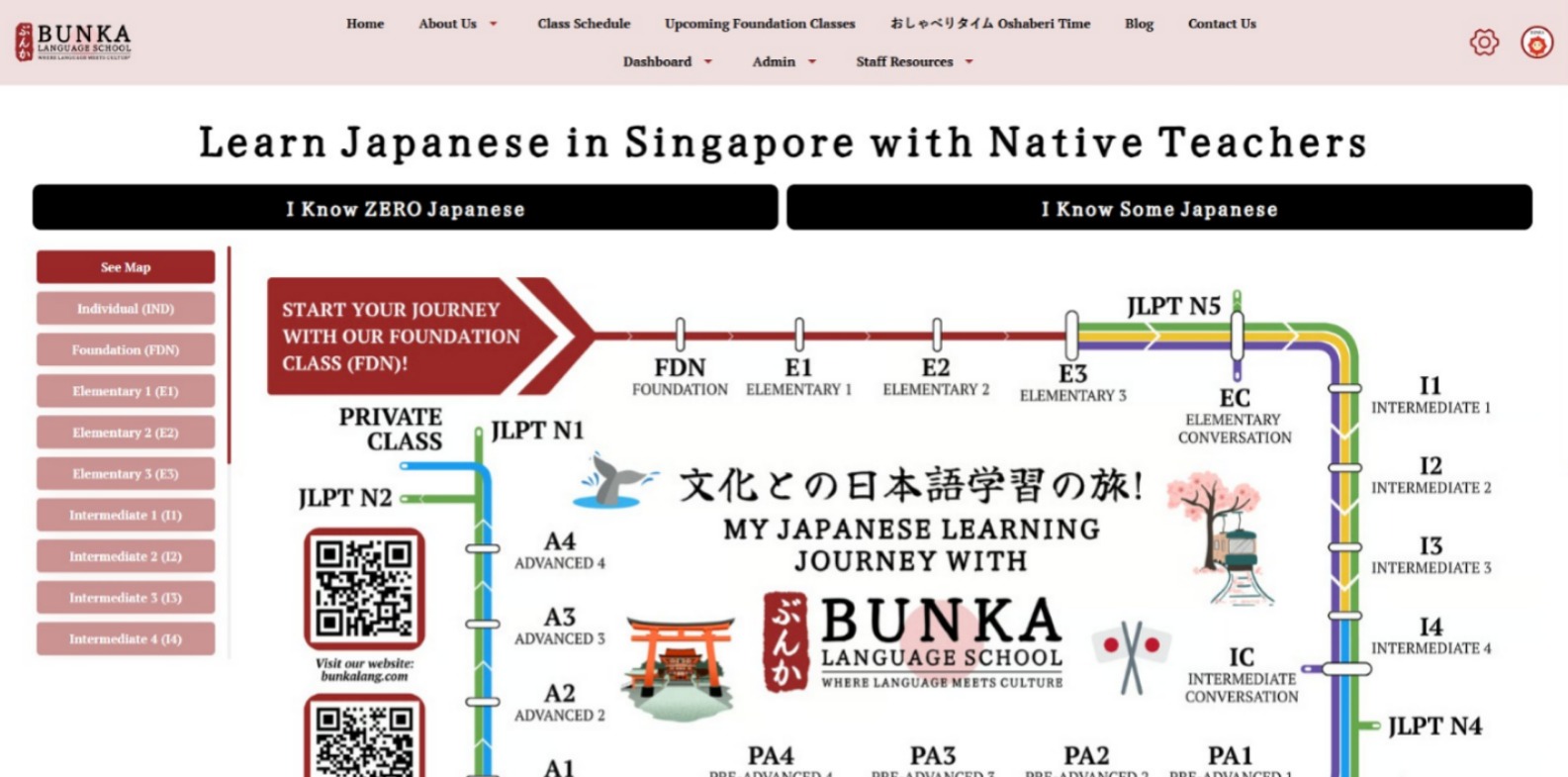Go to the Home menu item
The width and height of the screenshot is (1568, 777).
(365, 24)
